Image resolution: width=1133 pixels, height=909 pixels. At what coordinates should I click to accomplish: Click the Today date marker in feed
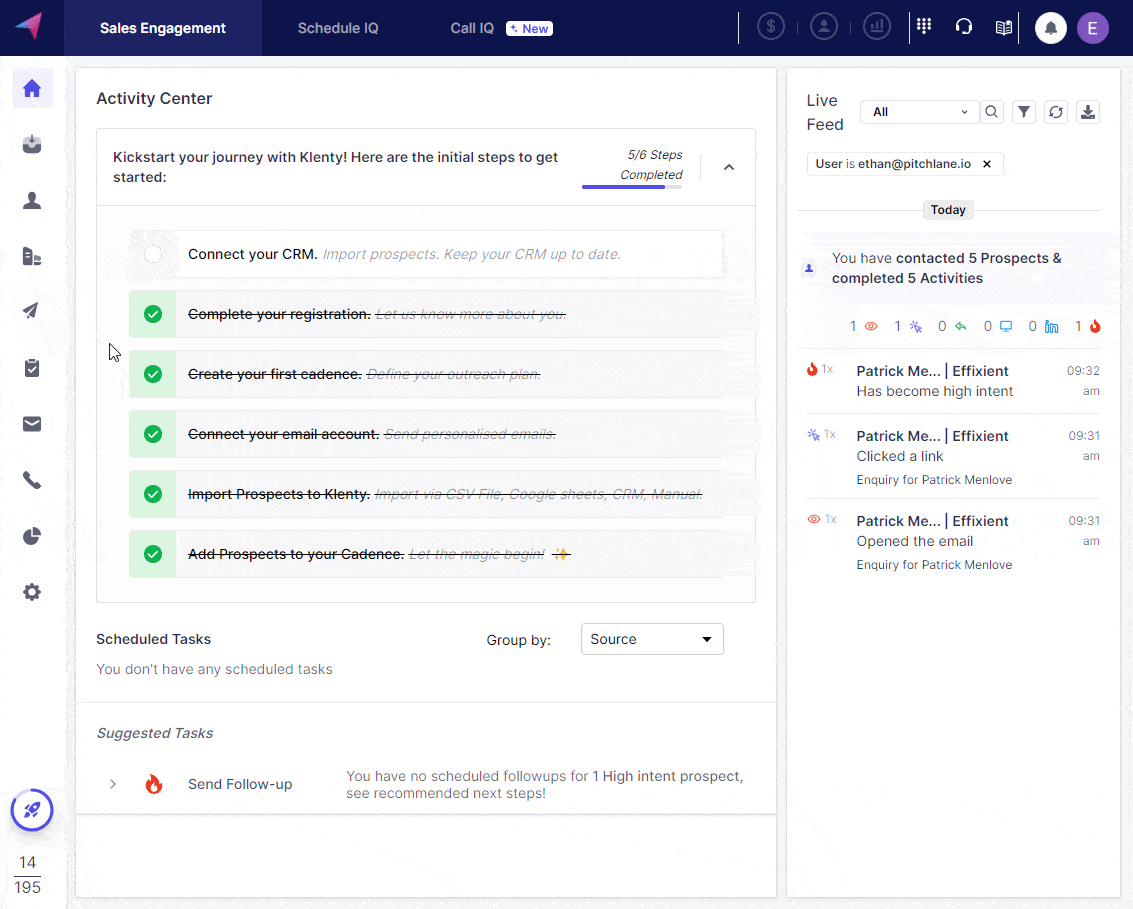pyautogui.click(x=948, y=210)
